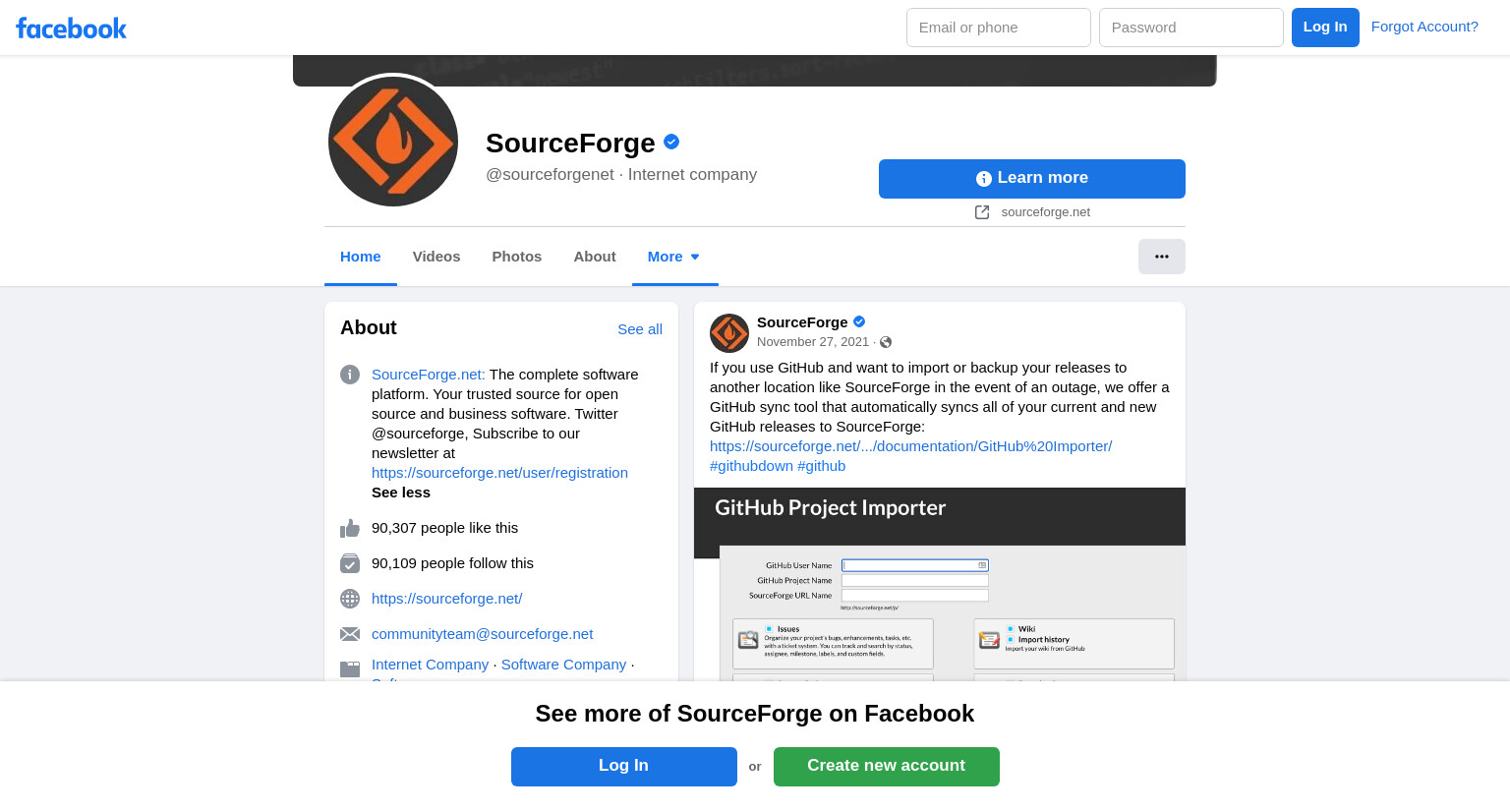Click the envelope email icon in About

click(x=350, y=634)
